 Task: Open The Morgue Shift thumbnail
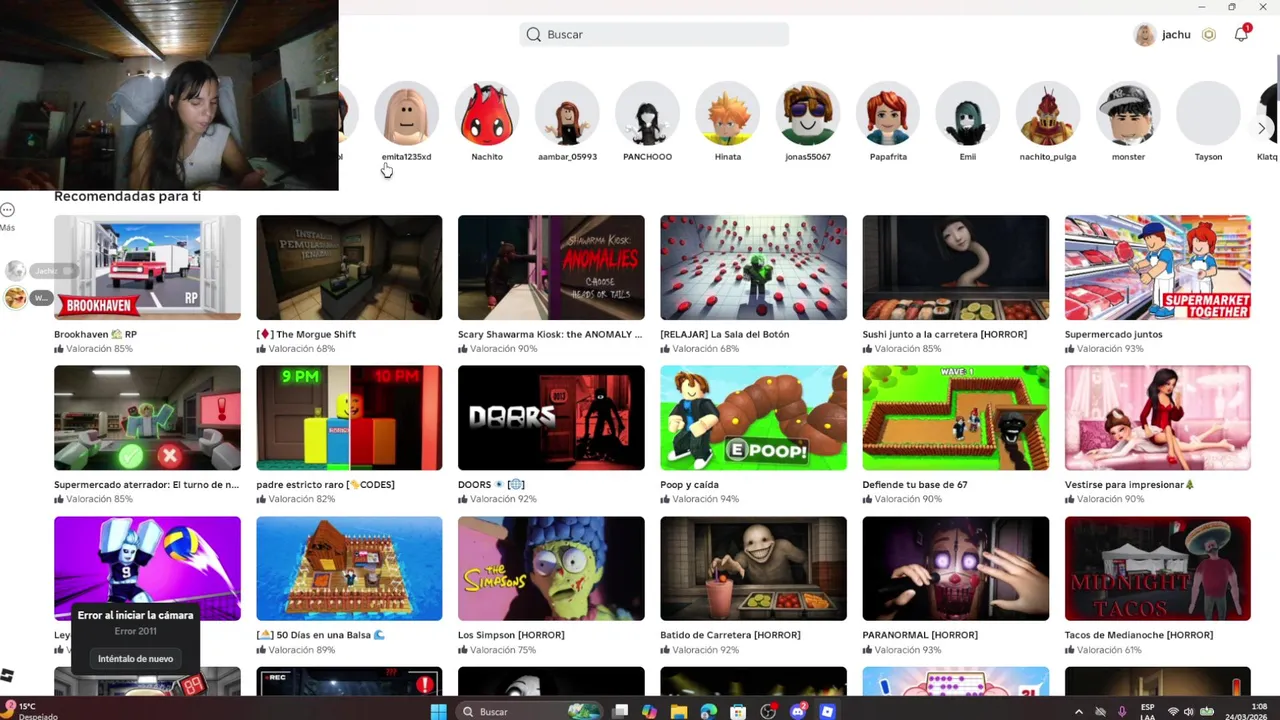click(x=349, y=268)
